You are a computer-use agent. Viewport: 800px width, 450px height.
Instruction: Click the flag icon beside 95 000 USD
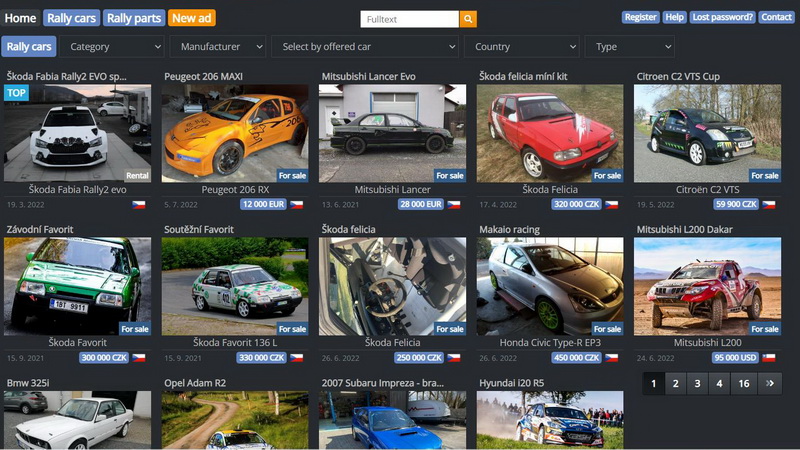(768, 357)
